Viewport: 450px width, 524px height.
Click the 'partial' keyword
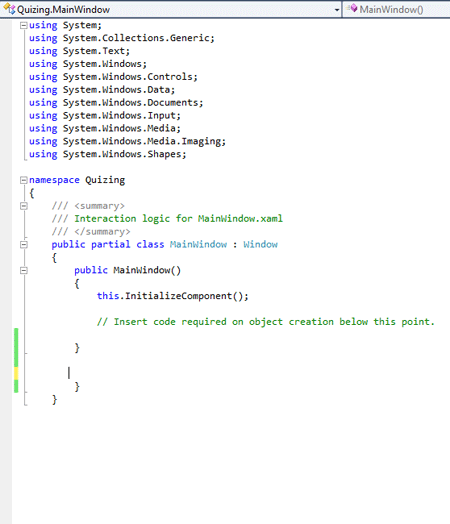point(111,245)
